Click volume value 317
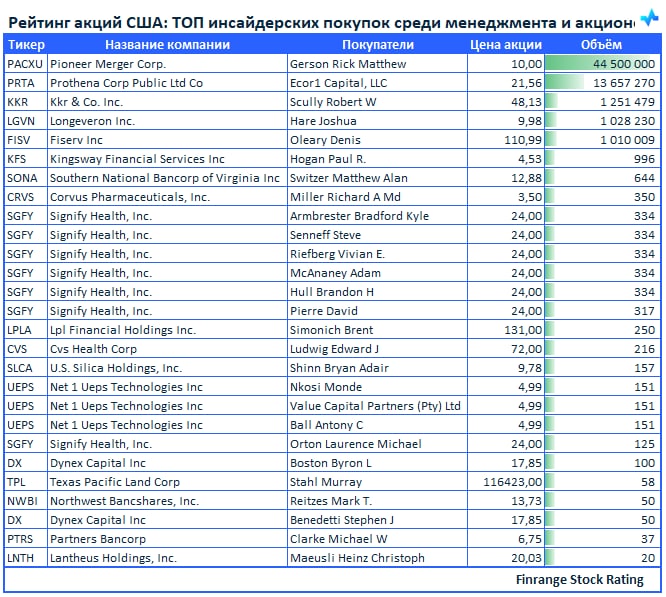 [644, 311]
